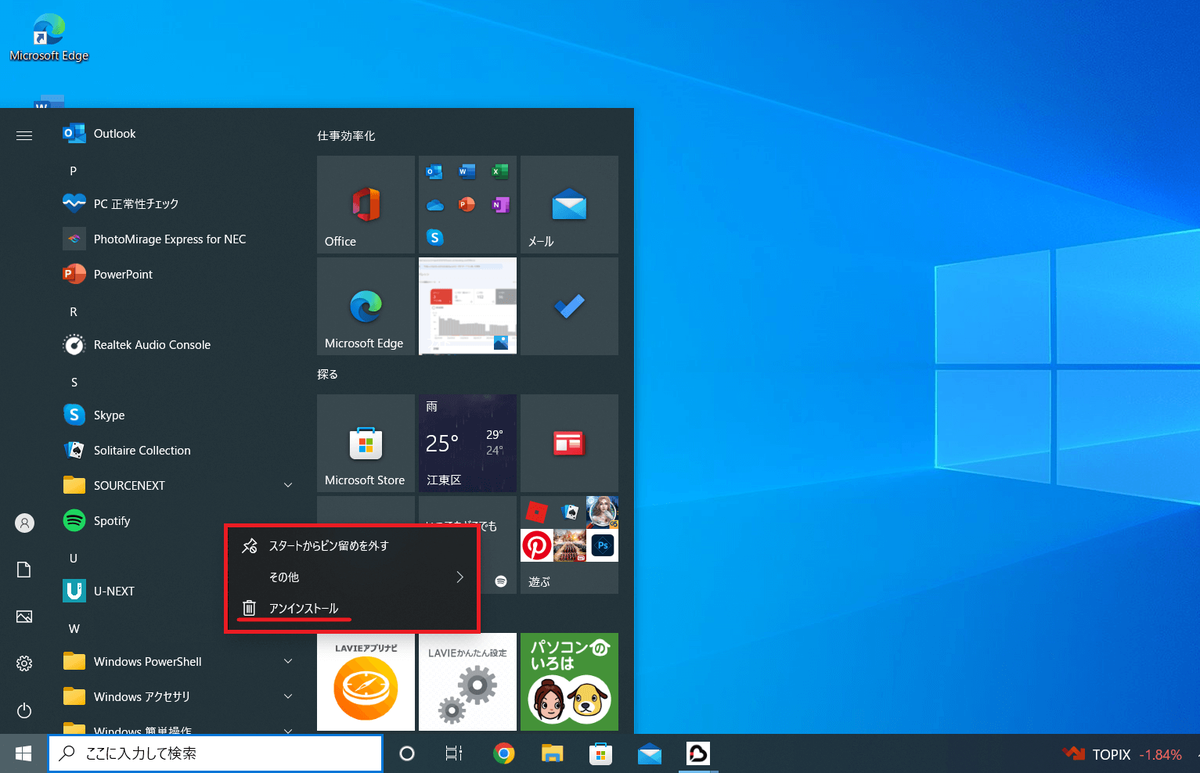1200x773 pixels.
Task: Launch Spotify from the app list
Action: click(180, 521)
